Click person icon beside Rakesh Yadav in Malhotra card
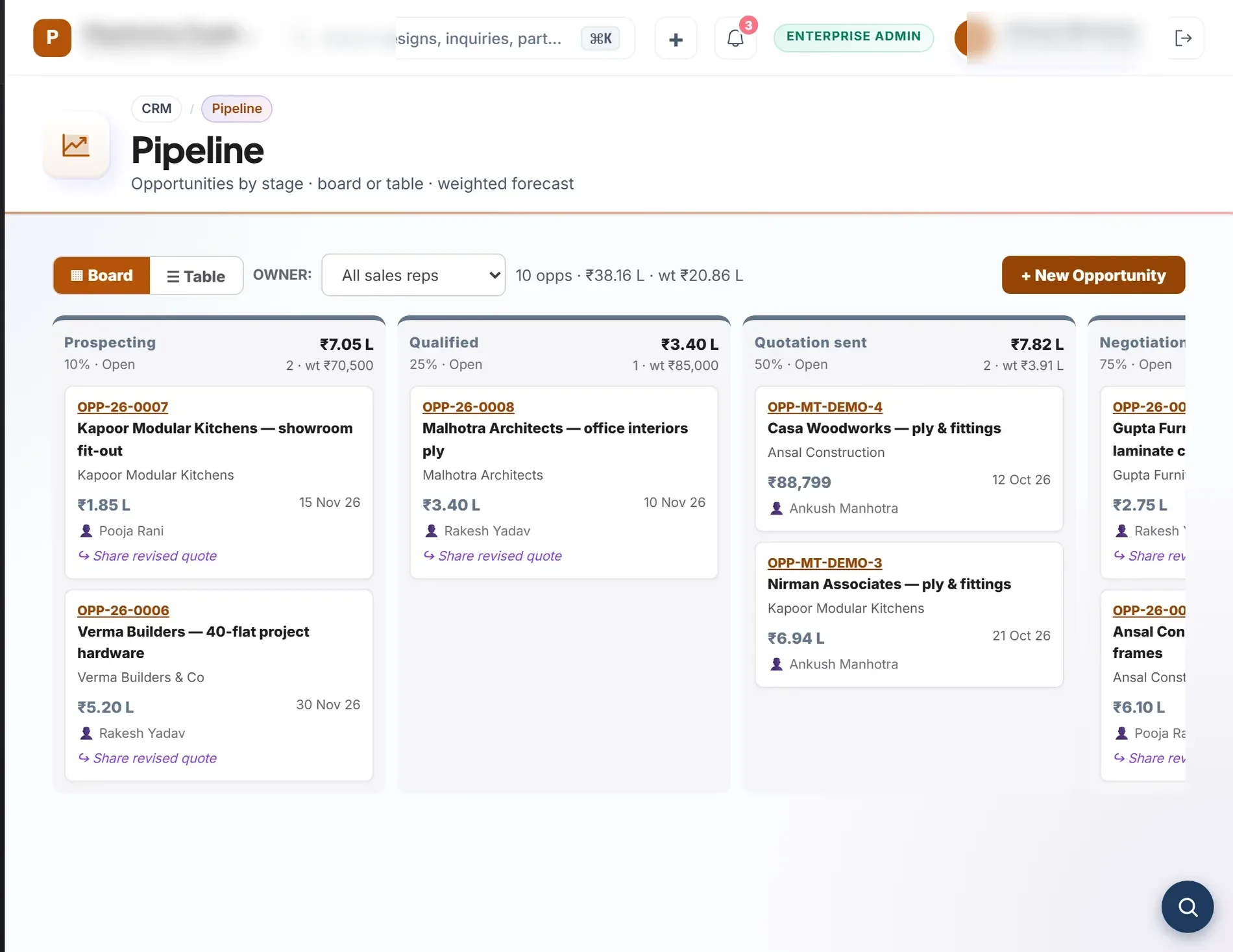This screenshot has height=952, width=1233. [x=431, y=531]
